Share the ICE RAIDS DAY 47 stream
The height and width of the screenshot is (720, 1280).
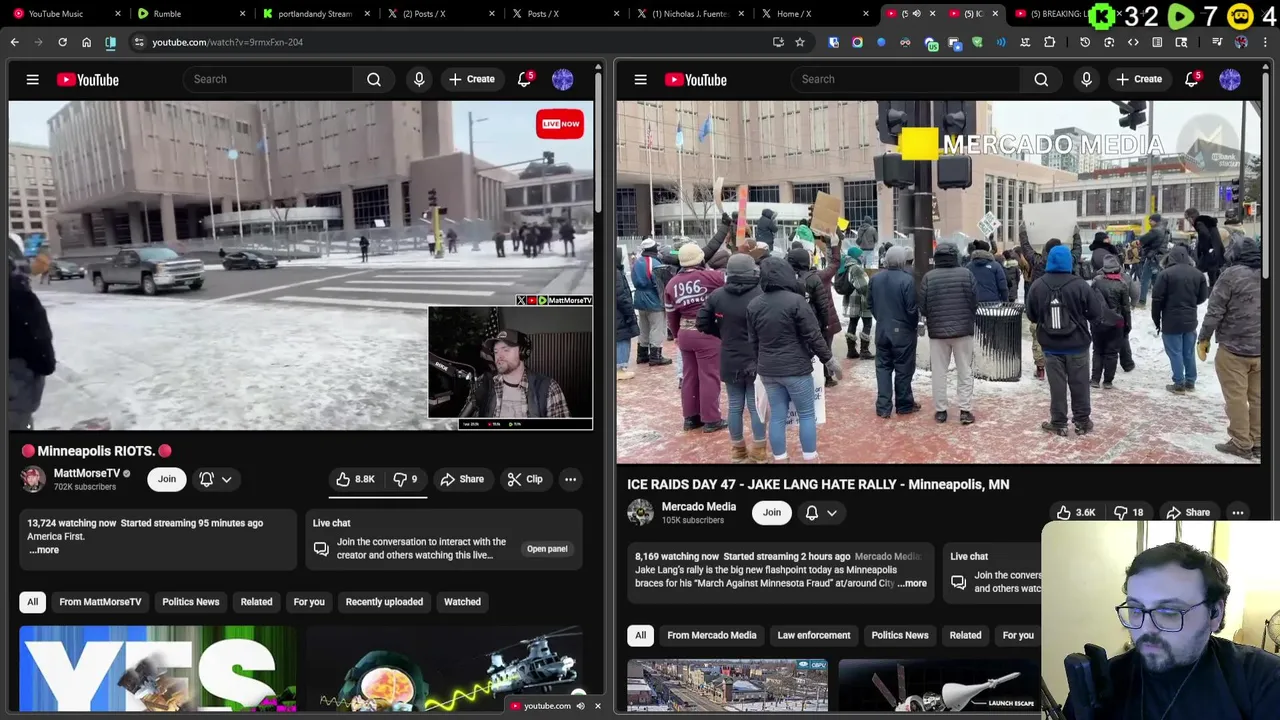tap(1188, 512)
